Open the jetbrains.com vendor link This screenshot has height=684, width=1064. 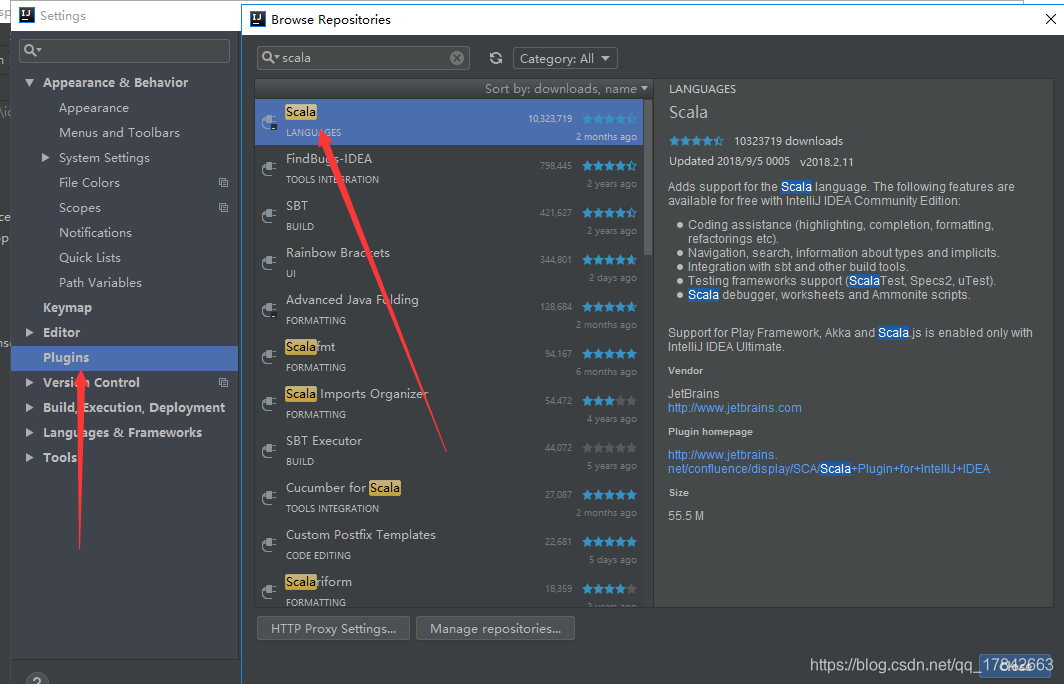(734, 408)
